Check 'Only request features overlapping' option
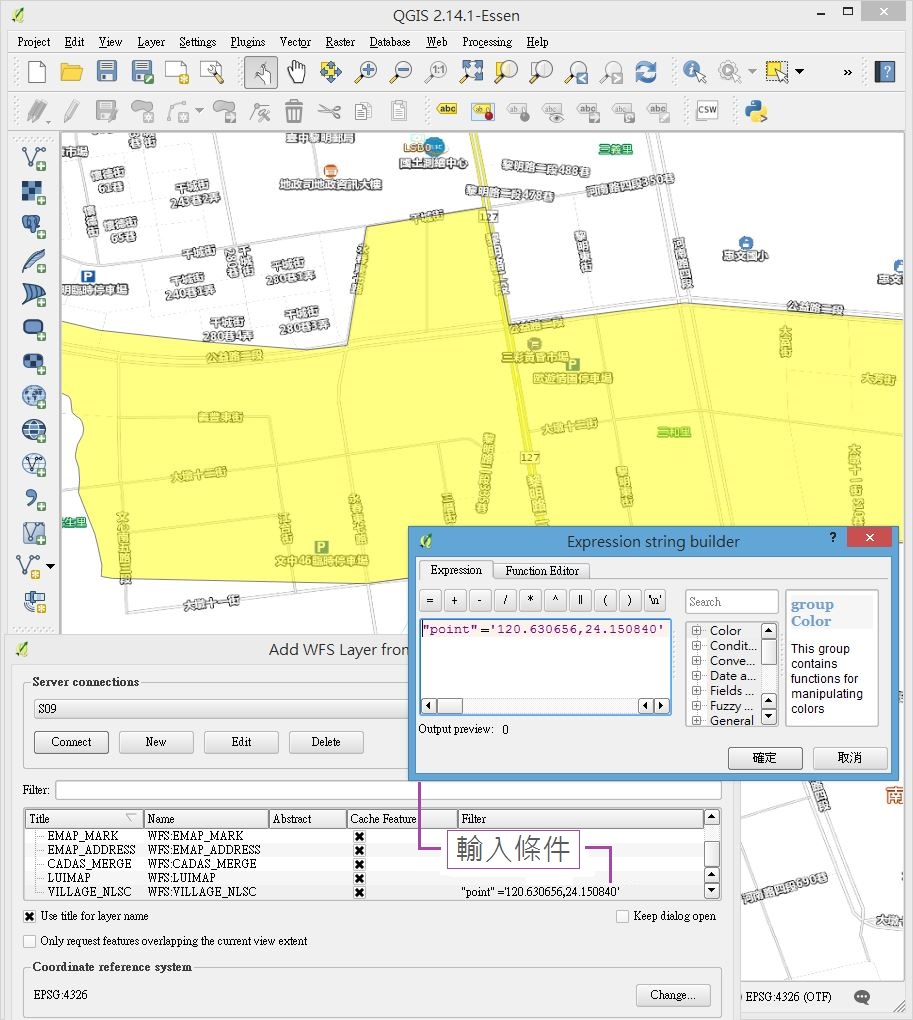The width and height of the screenshot is (913, 1020). pos(30,941)
